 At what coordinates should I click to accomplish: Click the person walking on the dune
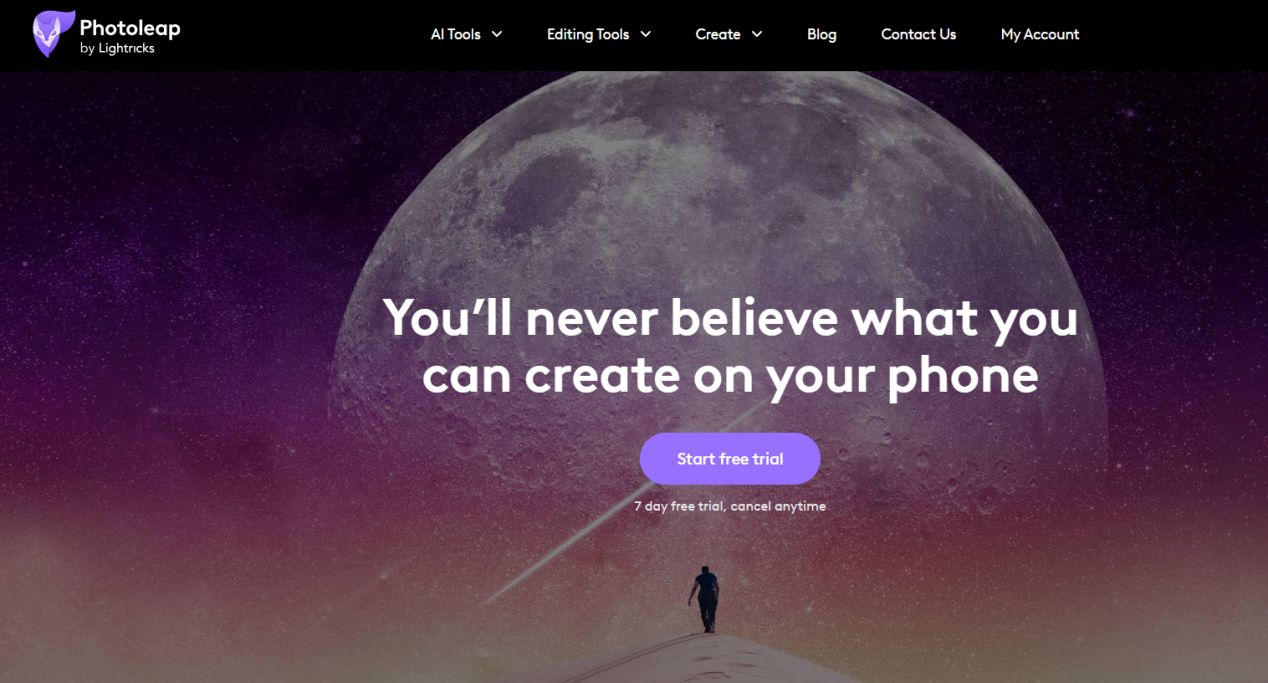707,599
